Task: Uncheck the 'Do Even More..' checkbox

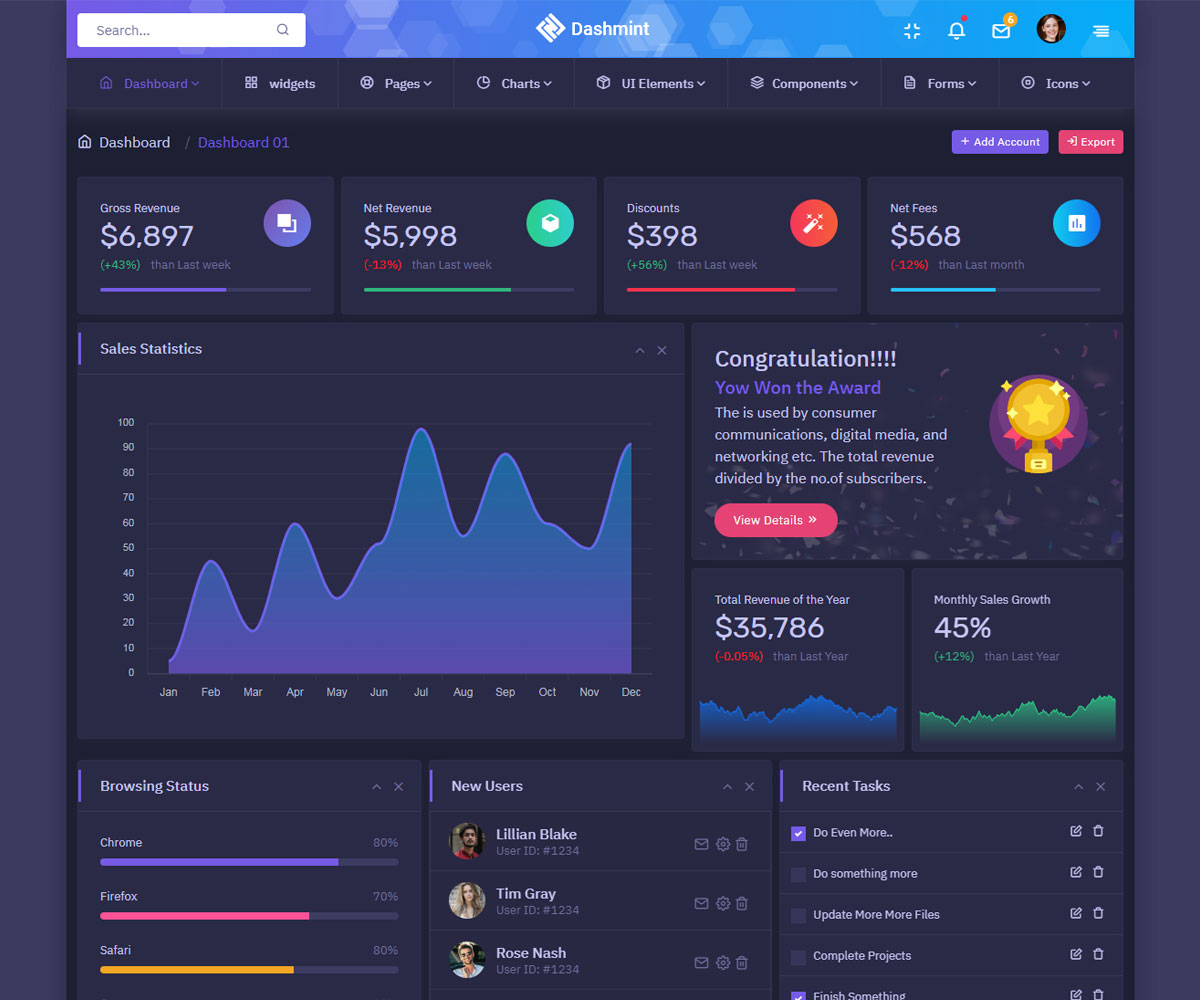Action: [x=798, y=833]
